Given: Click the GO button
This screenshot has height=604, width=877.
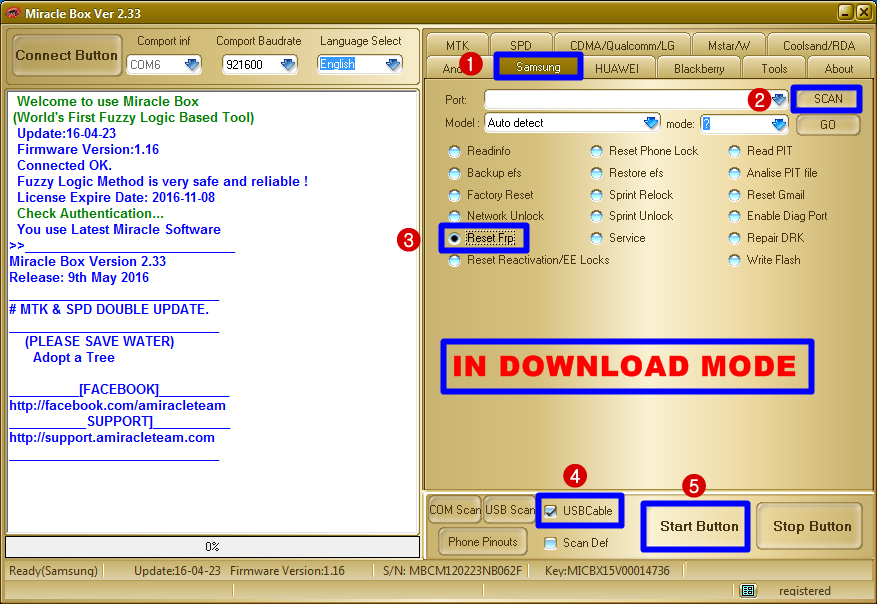Looking at the screenshot, I should click(x=828, y=125).
